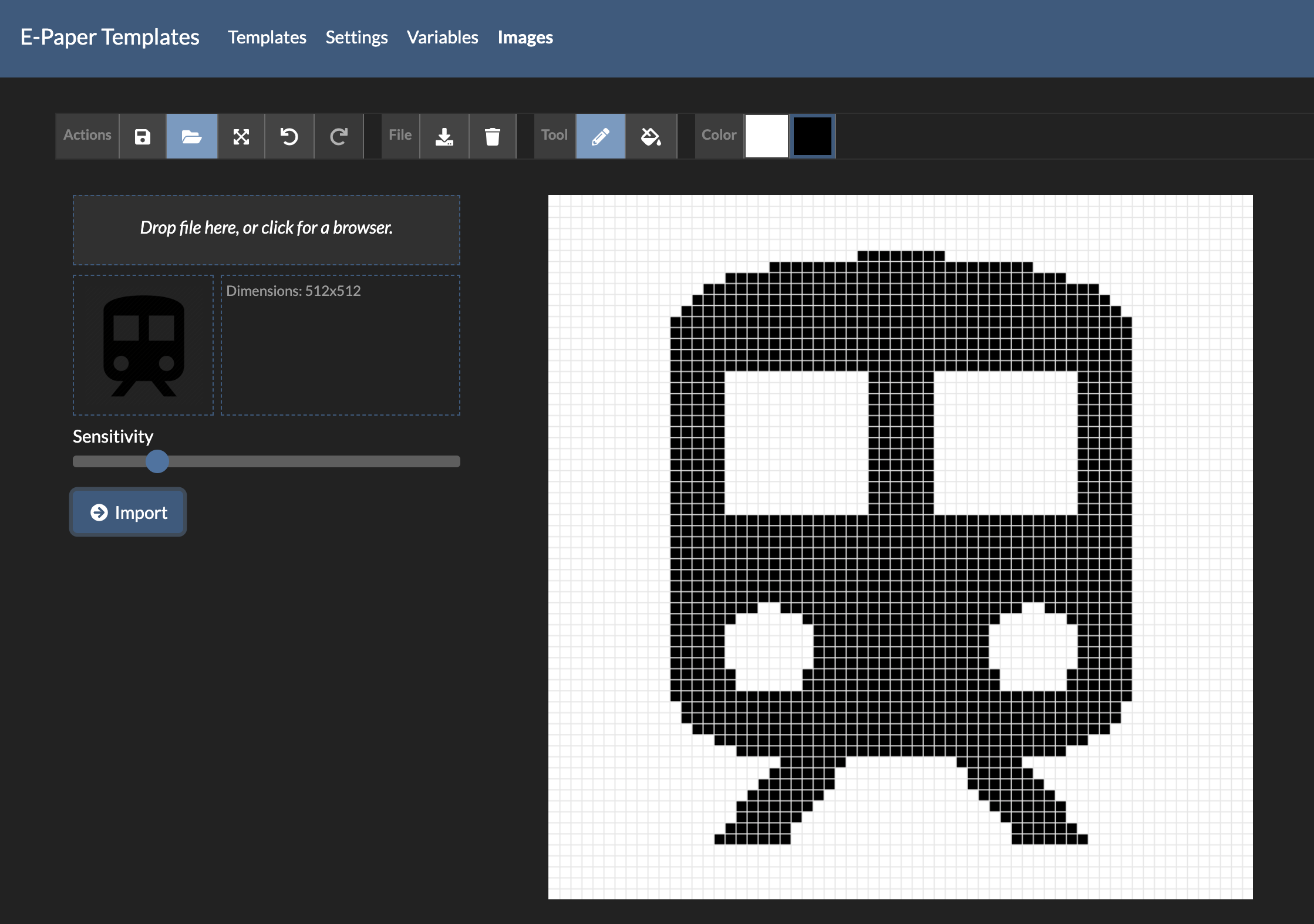
Task: Pick the white color swatch
Action: coord(766,136)
